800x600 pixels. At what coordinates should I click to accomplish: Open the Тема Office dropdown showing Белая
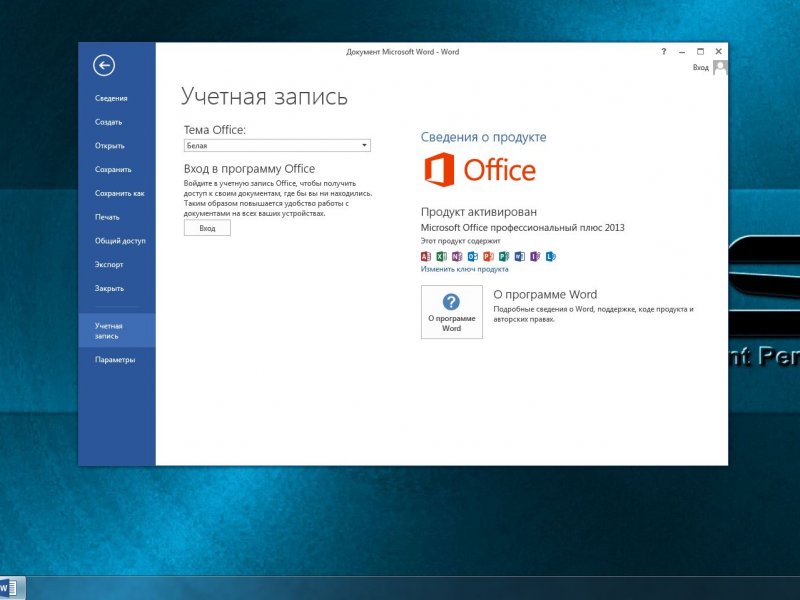(277, 145)
